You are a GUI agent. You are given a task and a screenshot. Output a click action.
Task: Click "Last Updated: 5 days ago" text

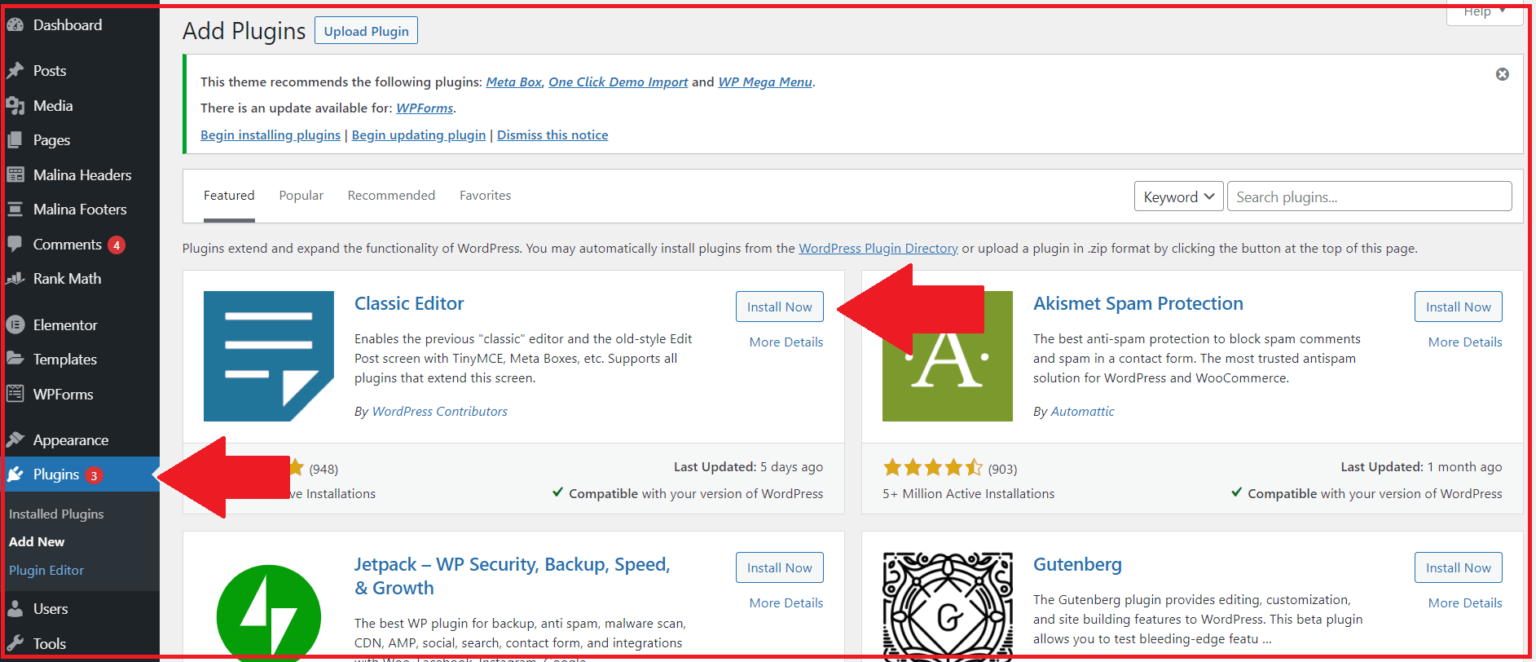(x=748, y=467)
